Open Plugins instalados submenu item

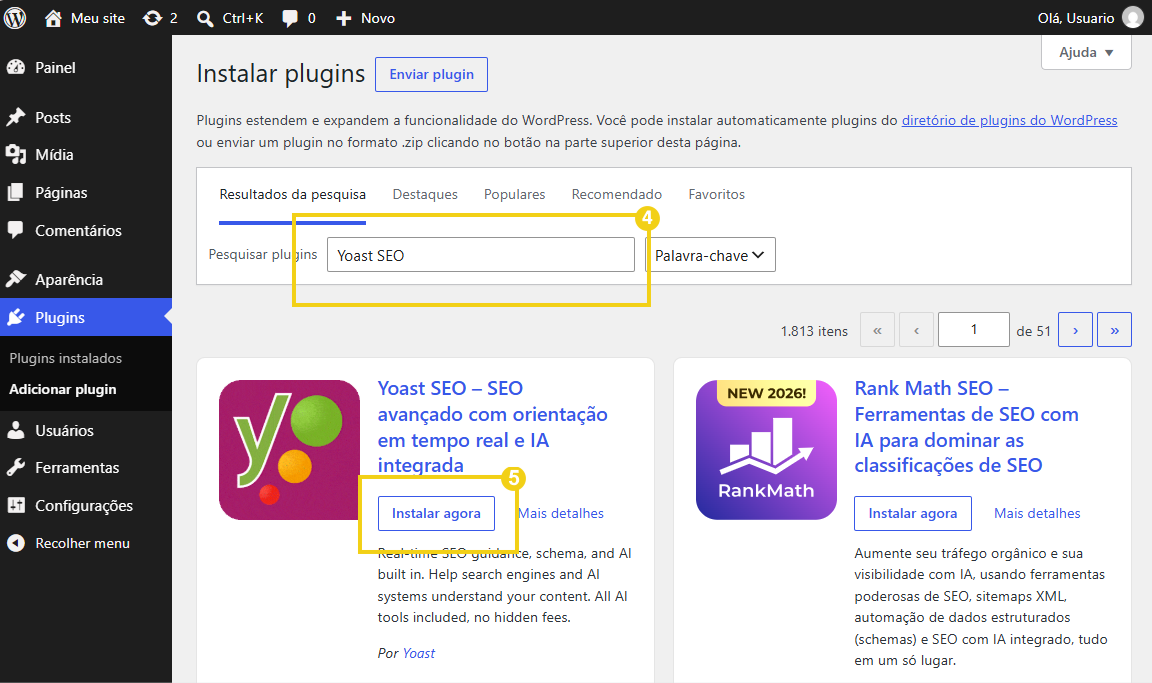[65, 358]
